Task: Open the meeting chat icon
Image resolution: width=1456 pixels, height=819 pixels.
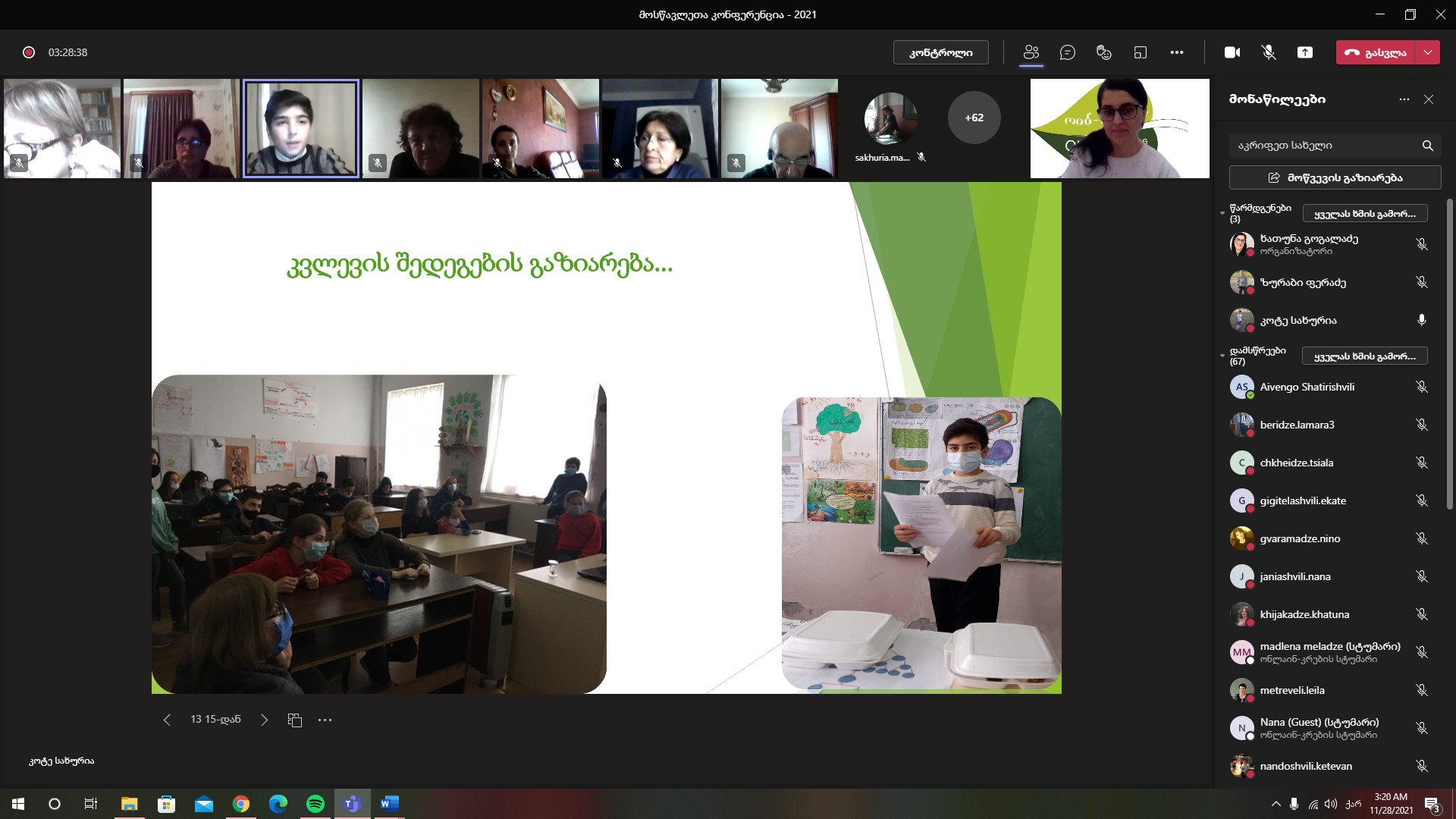Action: point(1068,52)
